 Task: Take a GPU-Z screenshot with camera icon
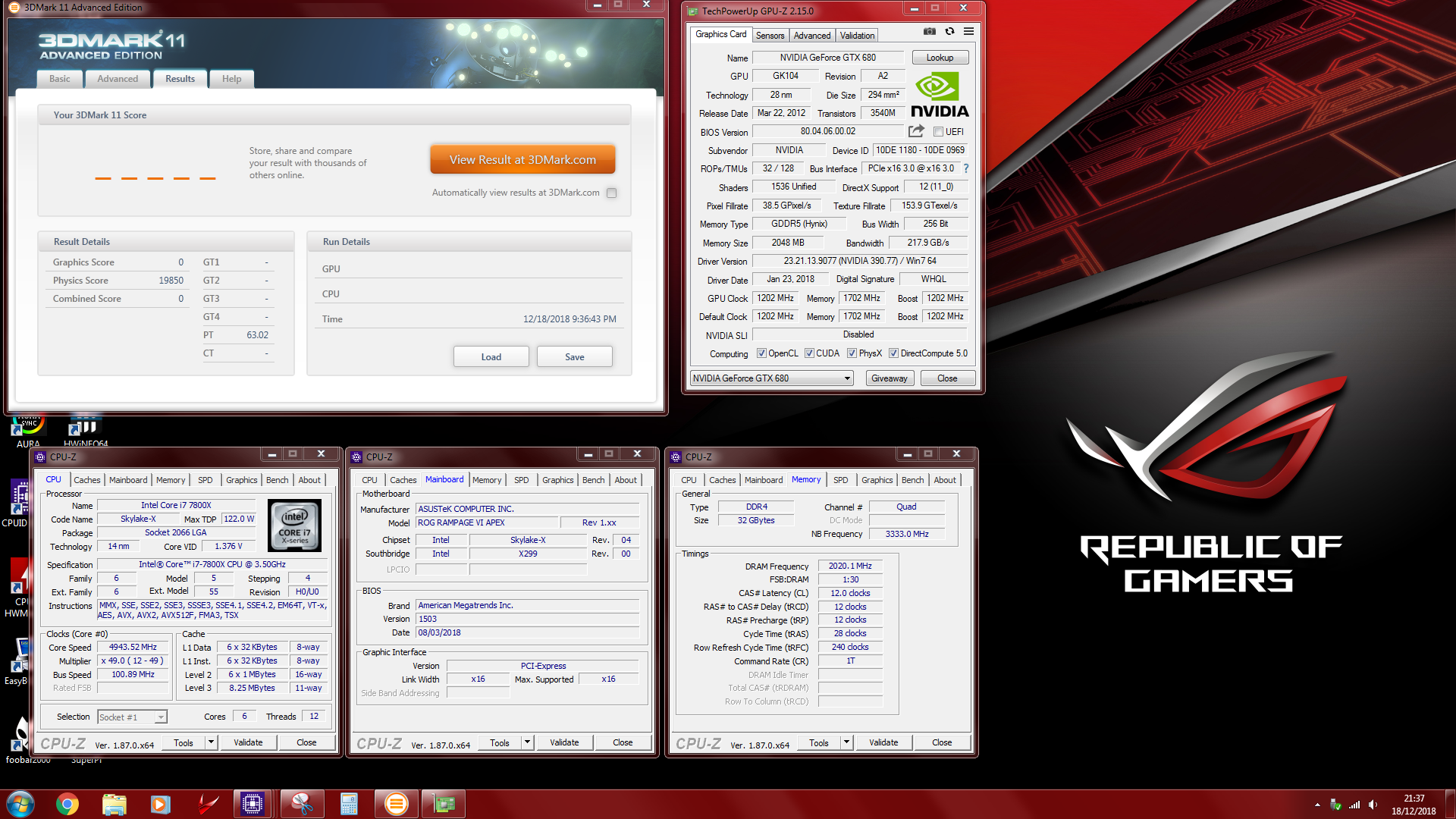[x=929, y=31]
